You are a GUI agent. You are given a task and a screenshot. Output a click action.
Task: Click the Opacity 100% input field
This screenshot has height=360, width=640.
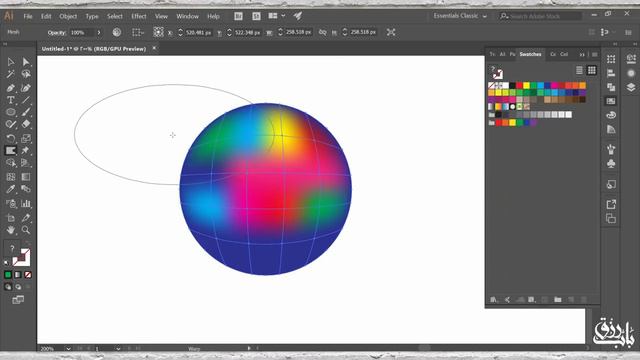[82, 32]
